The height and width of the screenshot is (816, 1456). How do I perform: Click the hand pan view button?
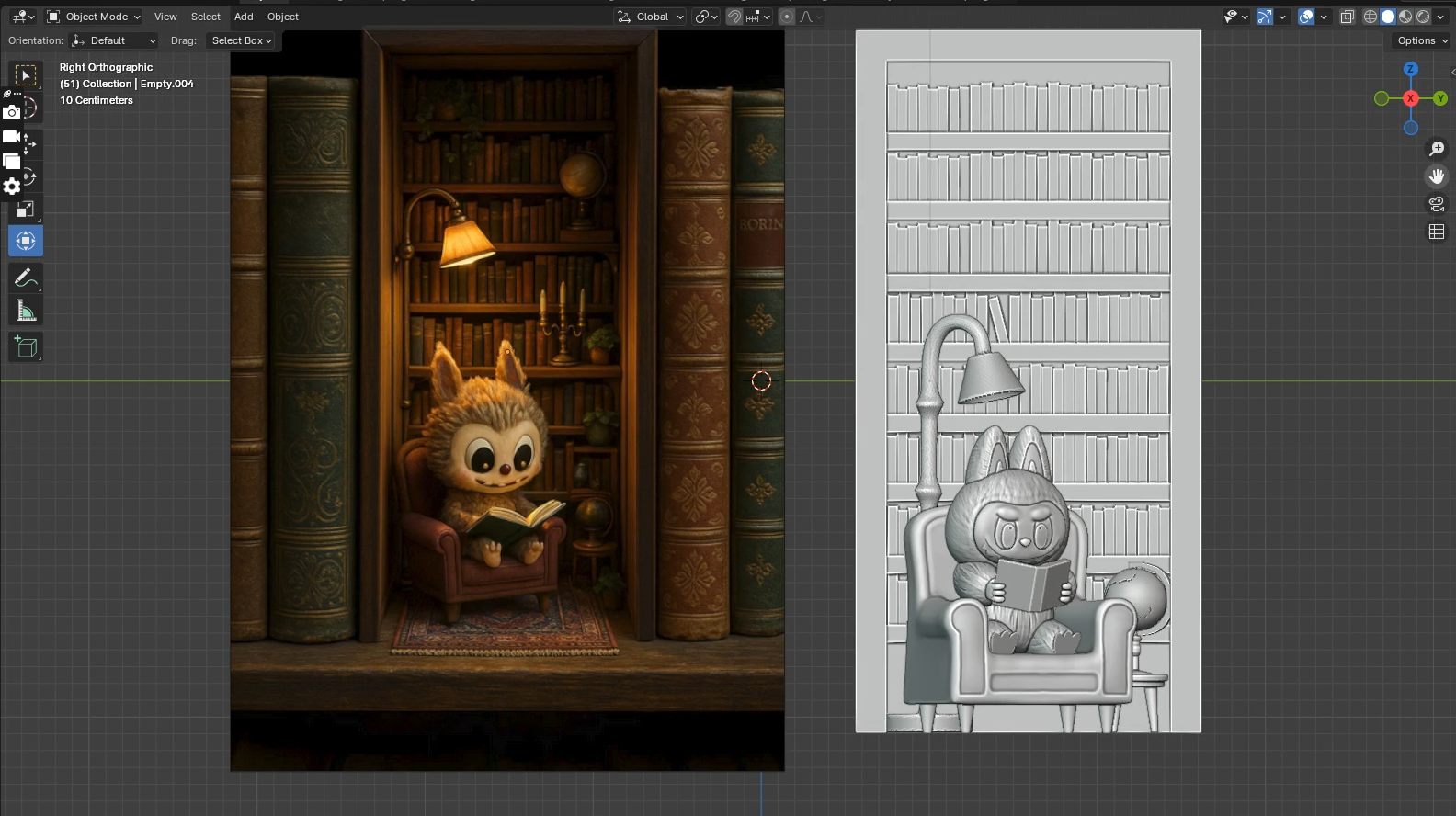click(x=1437, y=176)
